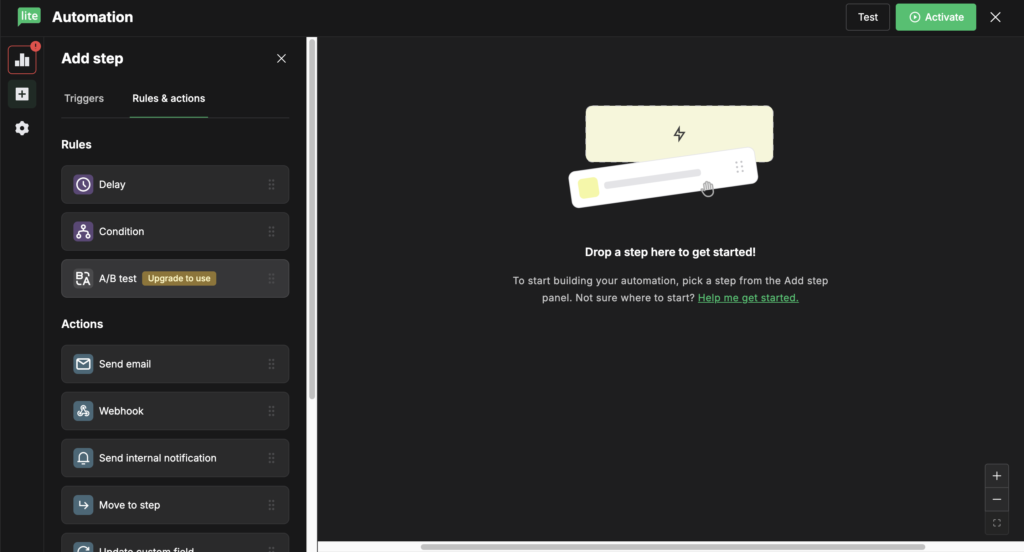The image size is (1024, 552).
Task: Click the Send email envelope icon
Action: [x=83, y=364]
